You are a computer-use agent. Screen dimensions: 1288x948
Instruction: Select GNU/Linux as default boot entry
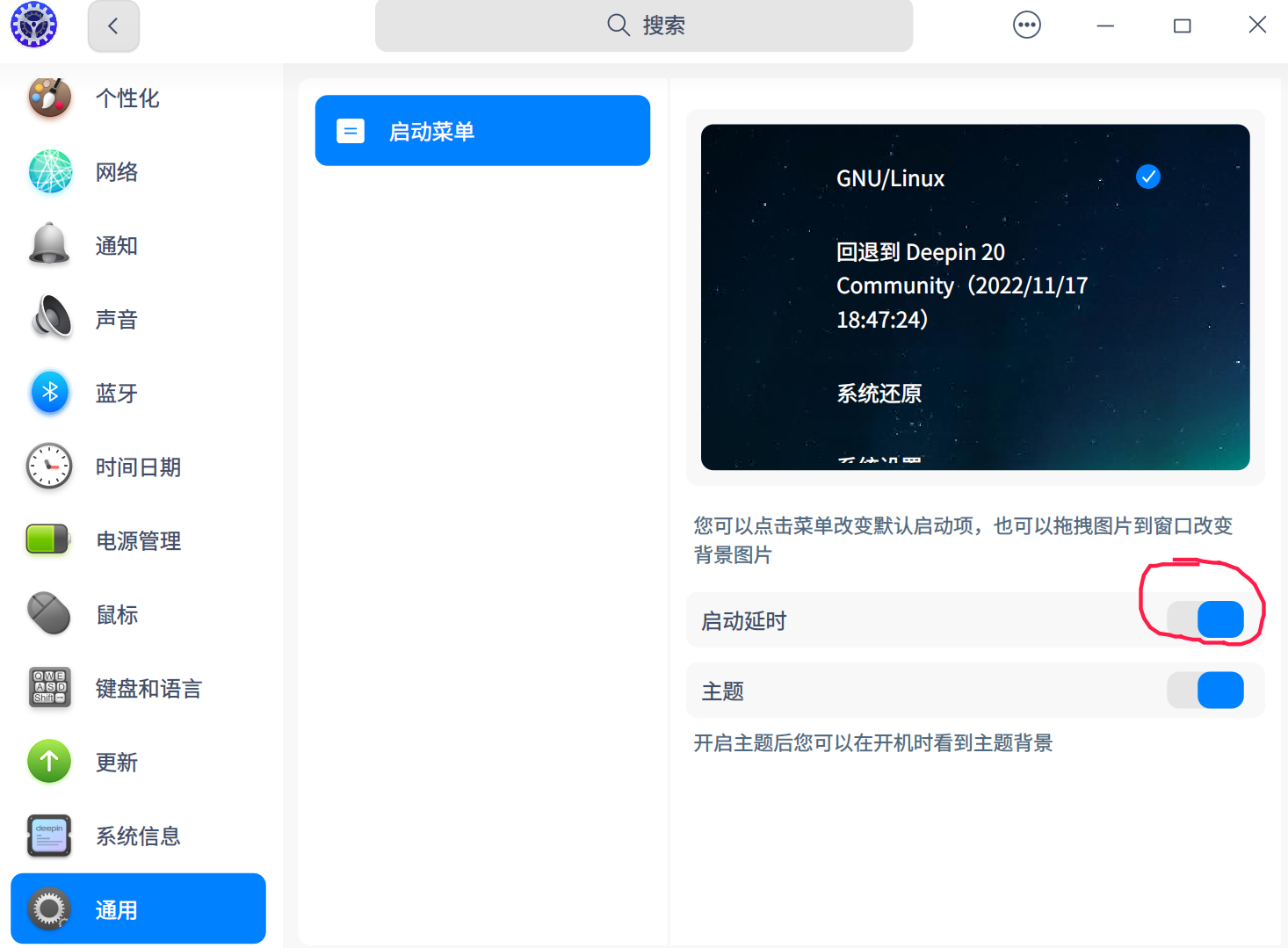click(890, 178)
